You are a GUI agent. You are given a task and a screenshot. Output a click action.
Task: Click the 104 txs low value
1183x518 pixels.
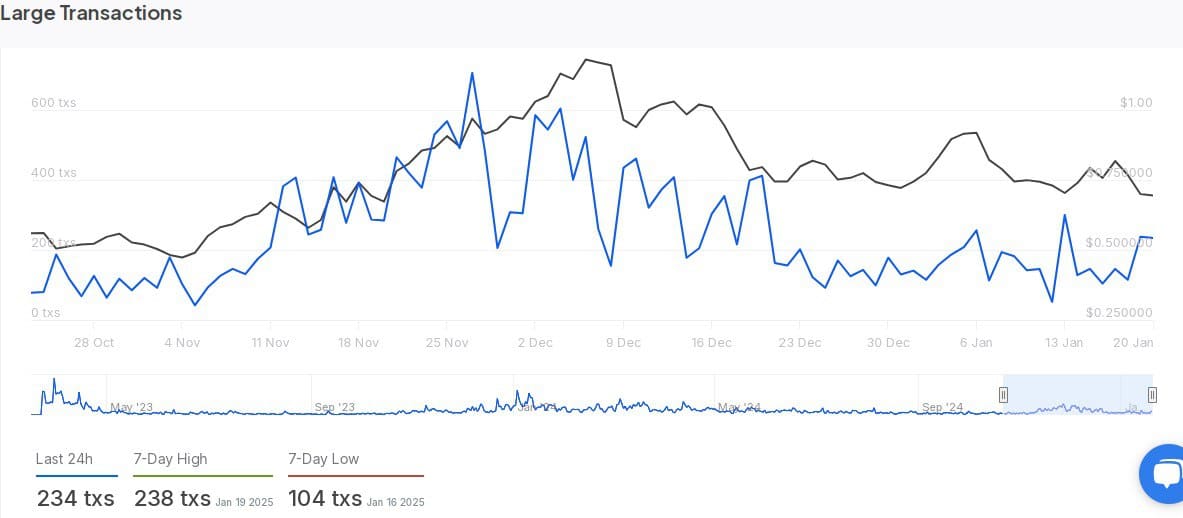pos(325,498)
